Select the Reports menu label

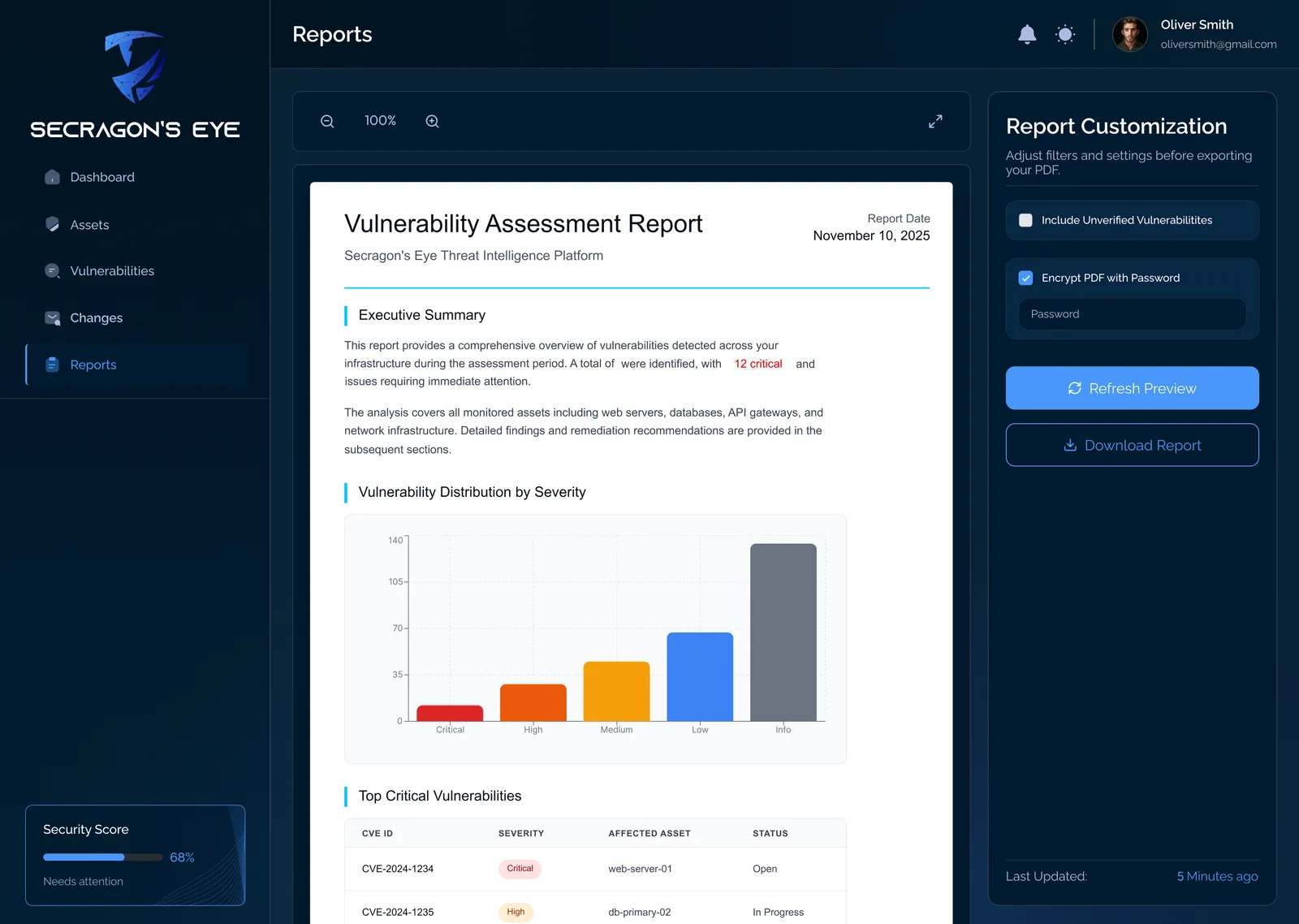pos(93,365)
